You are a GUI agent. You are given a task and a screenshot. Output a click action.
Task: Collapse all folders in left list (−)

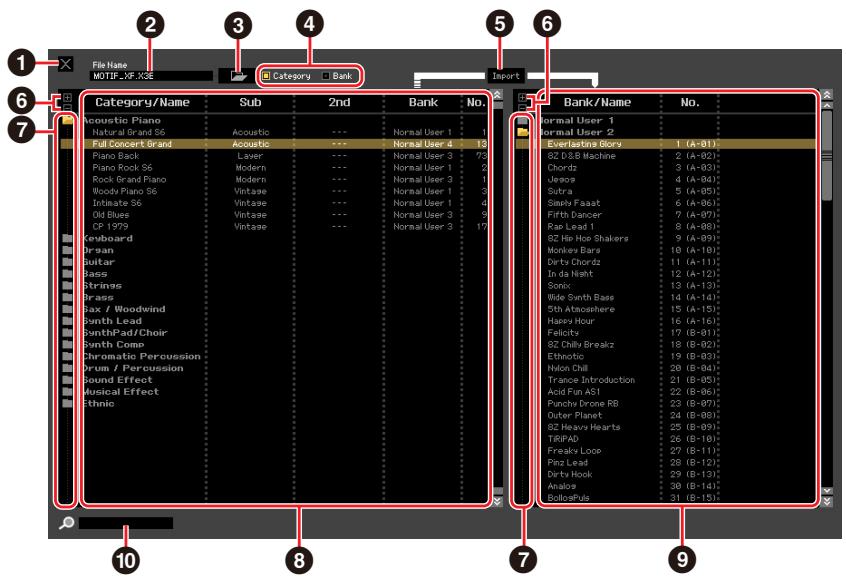point(67,106)
